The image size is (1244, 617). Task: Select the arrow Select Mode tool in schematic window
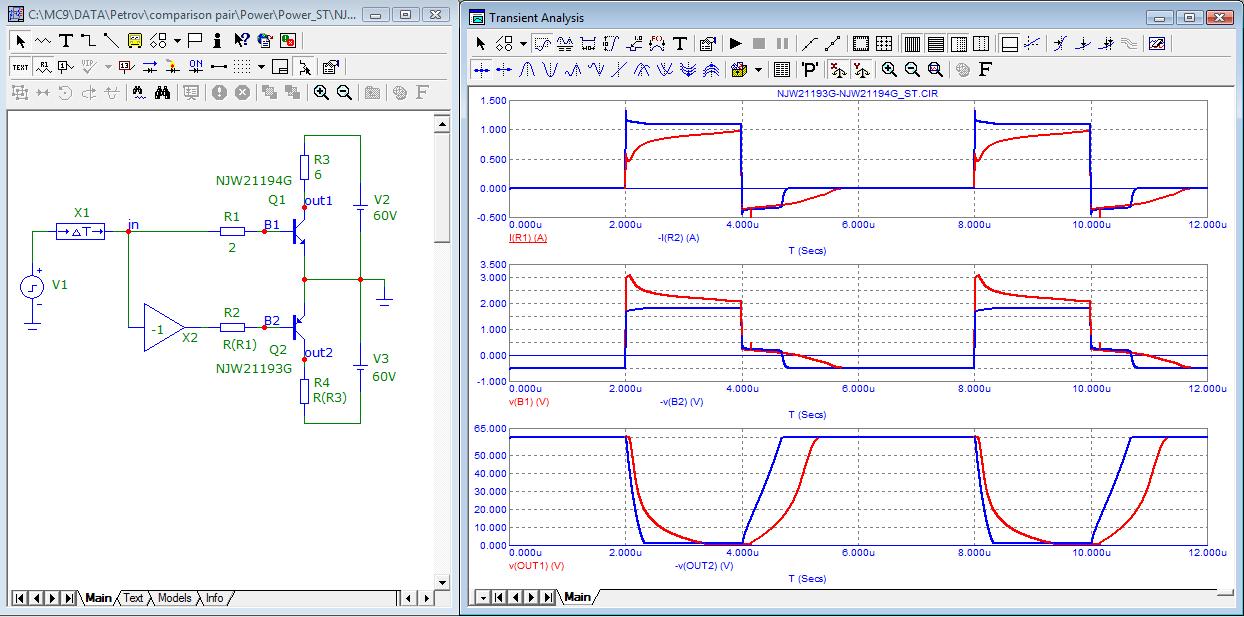20,41
